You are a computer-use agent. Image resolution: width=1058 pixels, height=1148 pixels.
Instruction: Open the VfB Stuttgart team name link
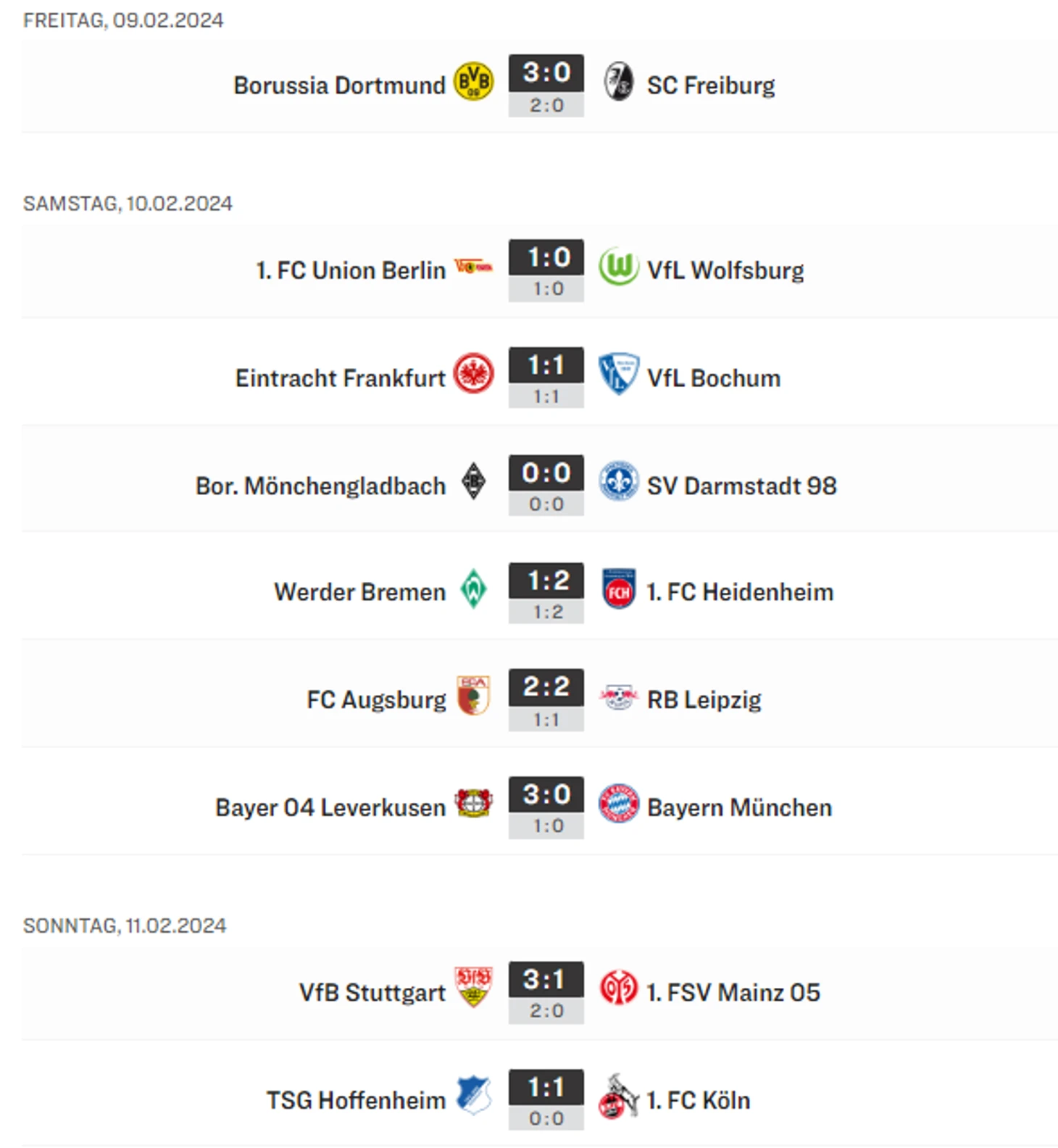[x=372, y=993]
